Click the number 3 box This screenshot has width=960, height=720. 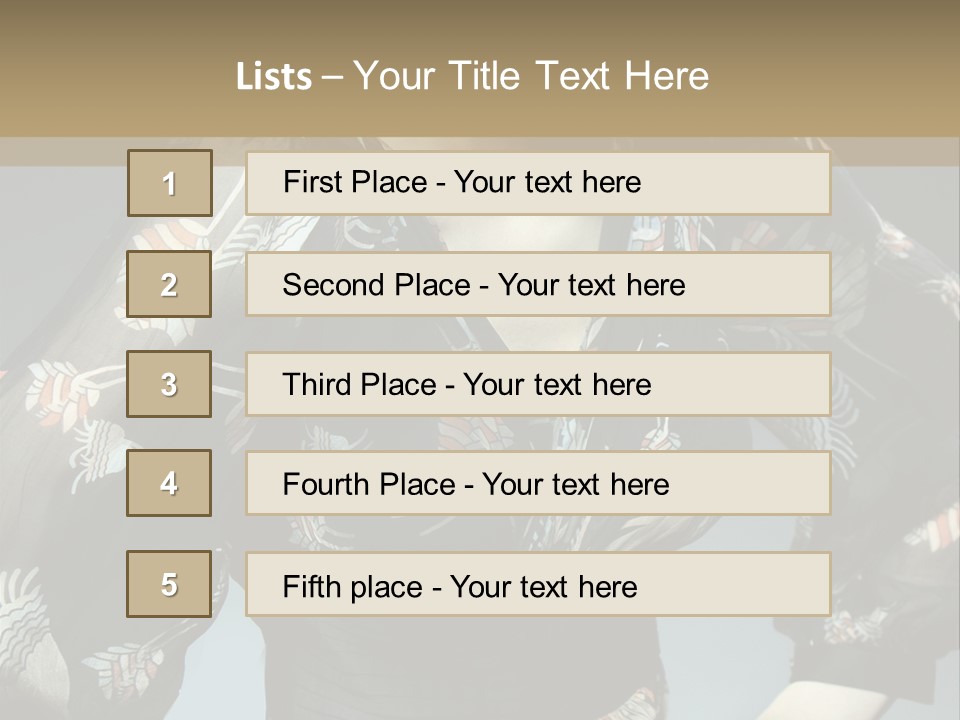(169, 384)
